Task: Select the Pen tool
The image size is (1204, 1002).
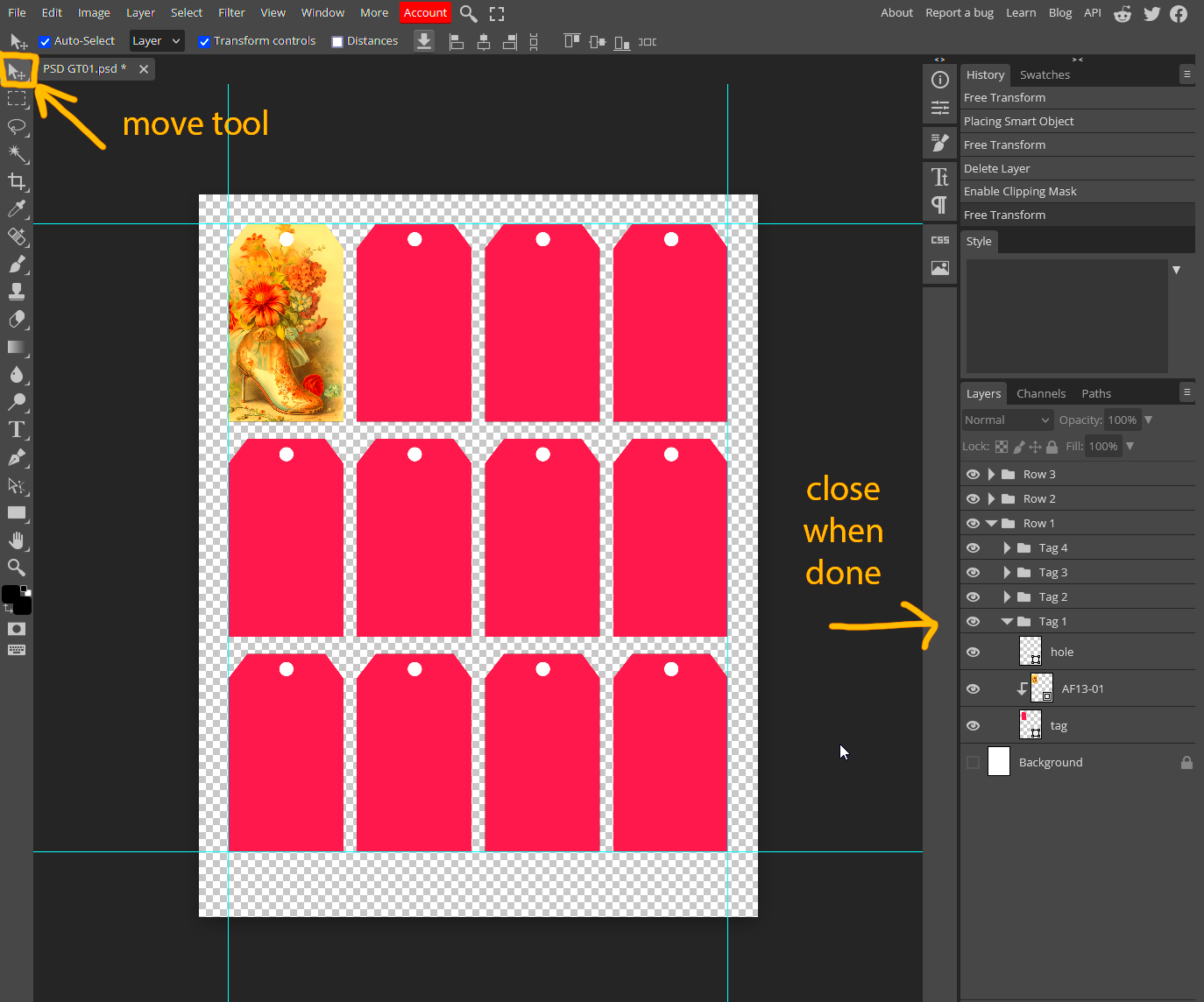Action: pos(17,457)
